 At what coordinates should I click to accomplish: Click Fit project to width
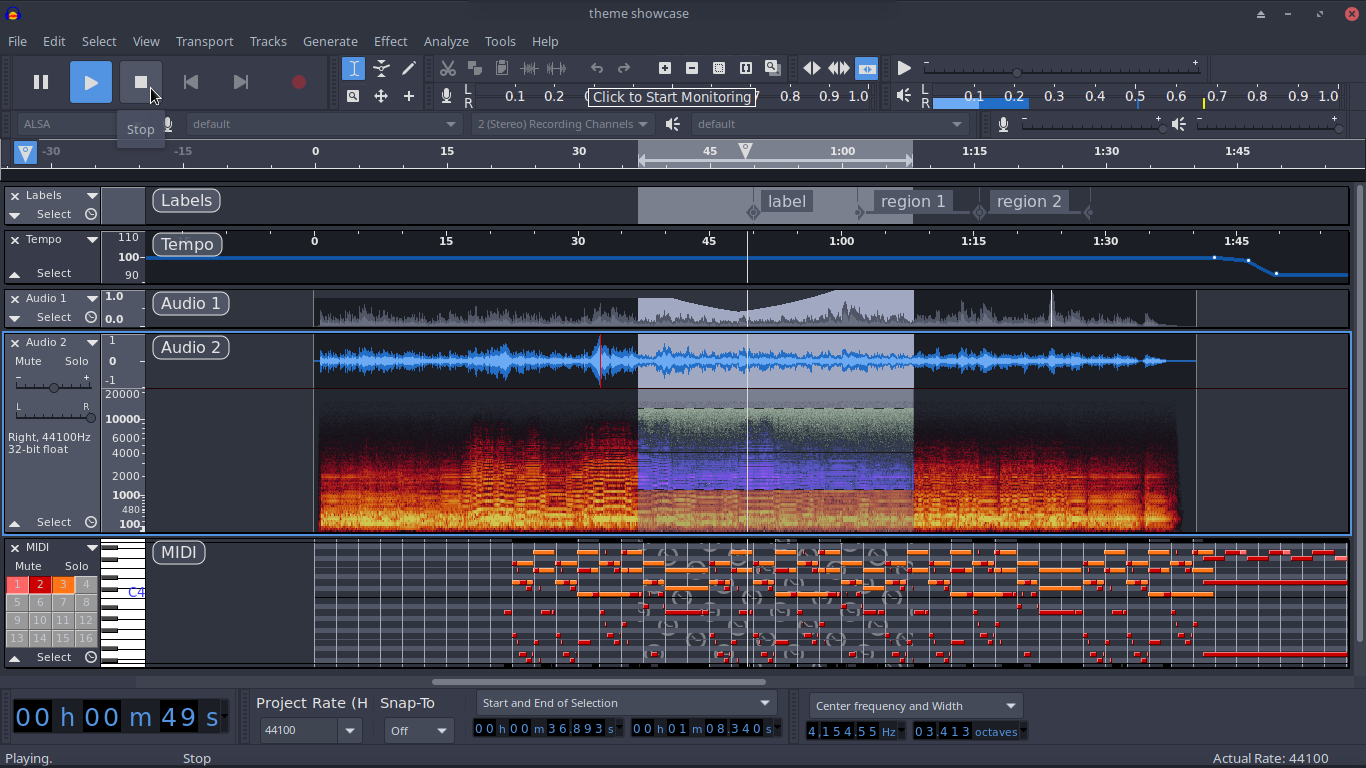[x=746, y=68]
